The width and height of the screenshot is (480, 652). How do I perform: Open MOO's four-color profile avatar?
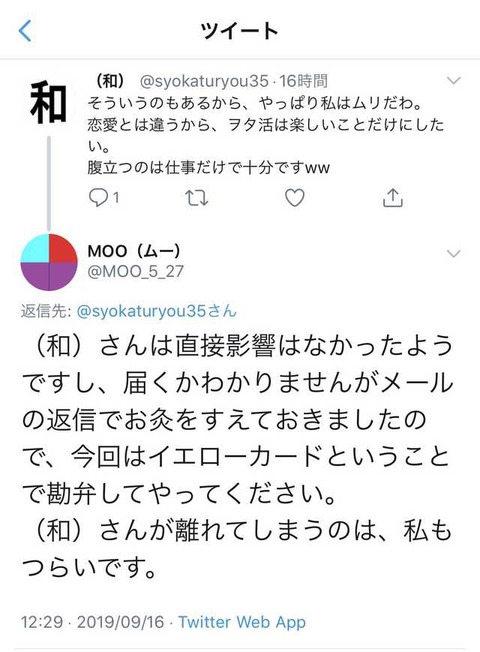pyautogui.click(x=49, y=262)
